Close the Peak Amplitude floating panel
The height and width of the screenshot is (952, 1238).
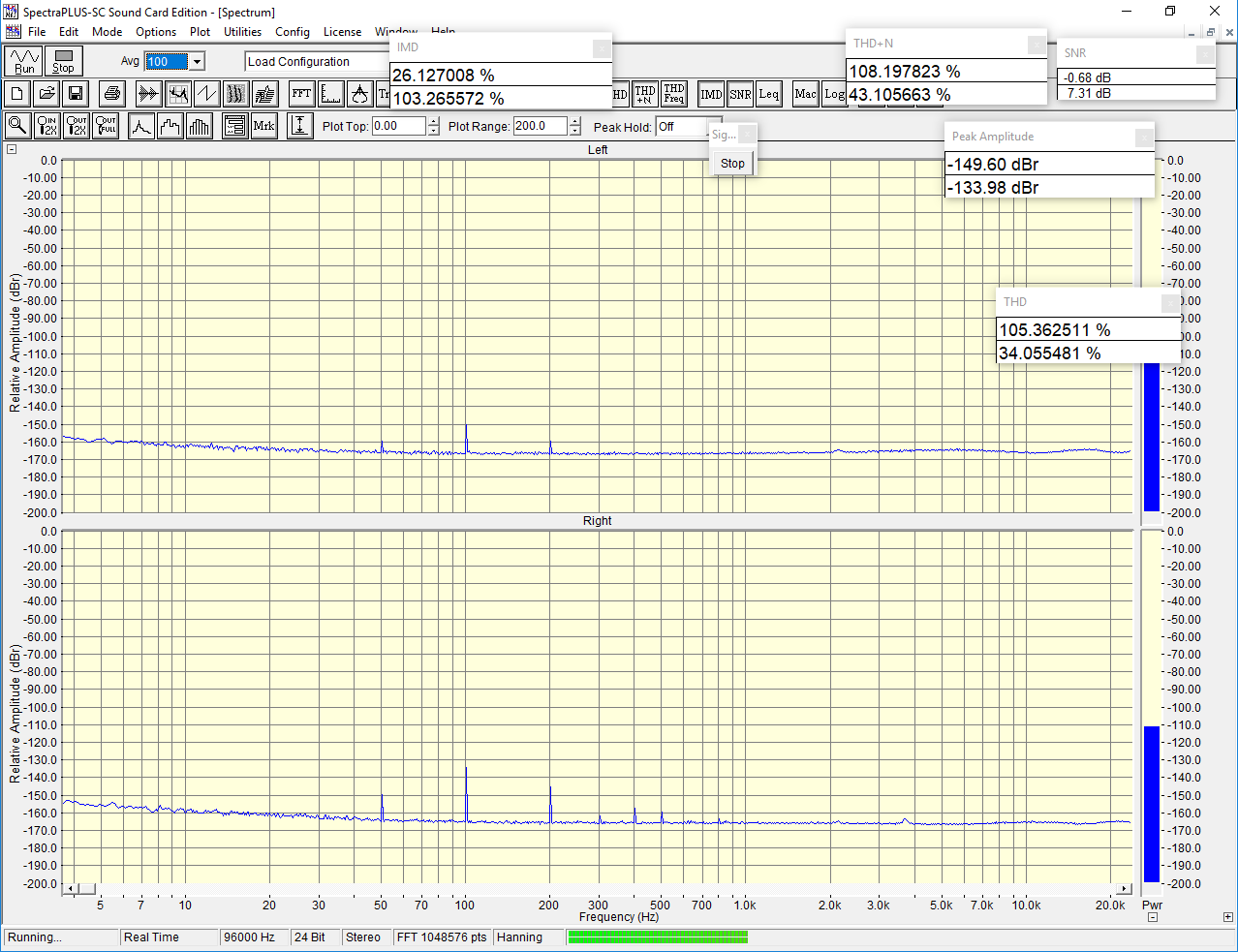coord(1144,138)
